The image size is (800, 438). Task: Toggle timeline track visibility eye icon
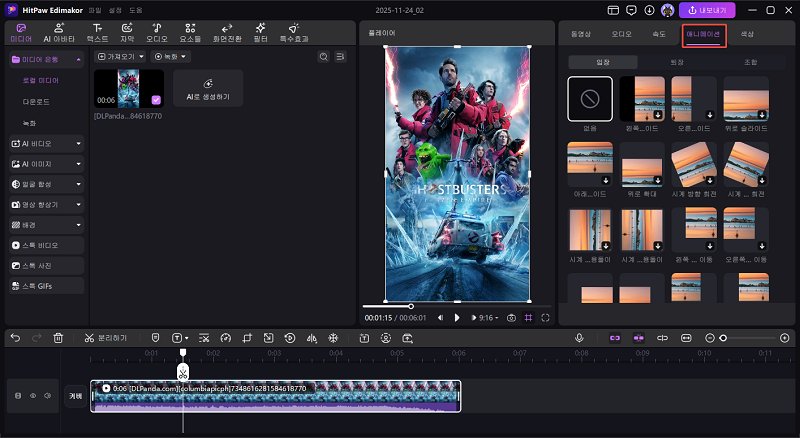coord(31,396)
